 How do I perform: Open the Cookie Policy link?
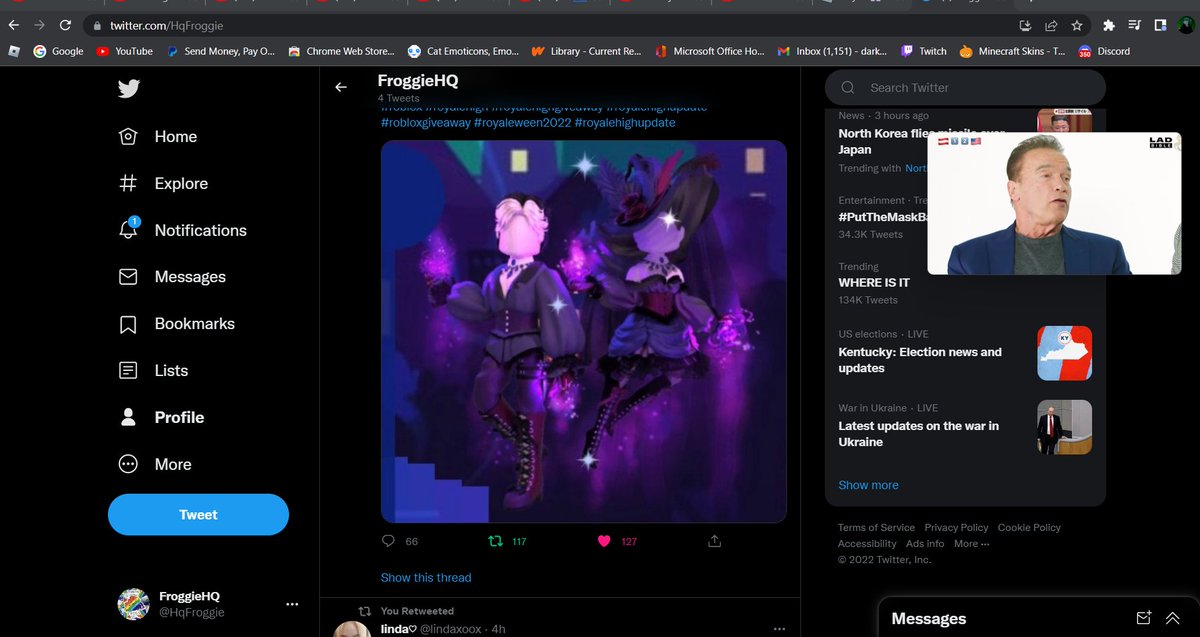pos(1029,527)
